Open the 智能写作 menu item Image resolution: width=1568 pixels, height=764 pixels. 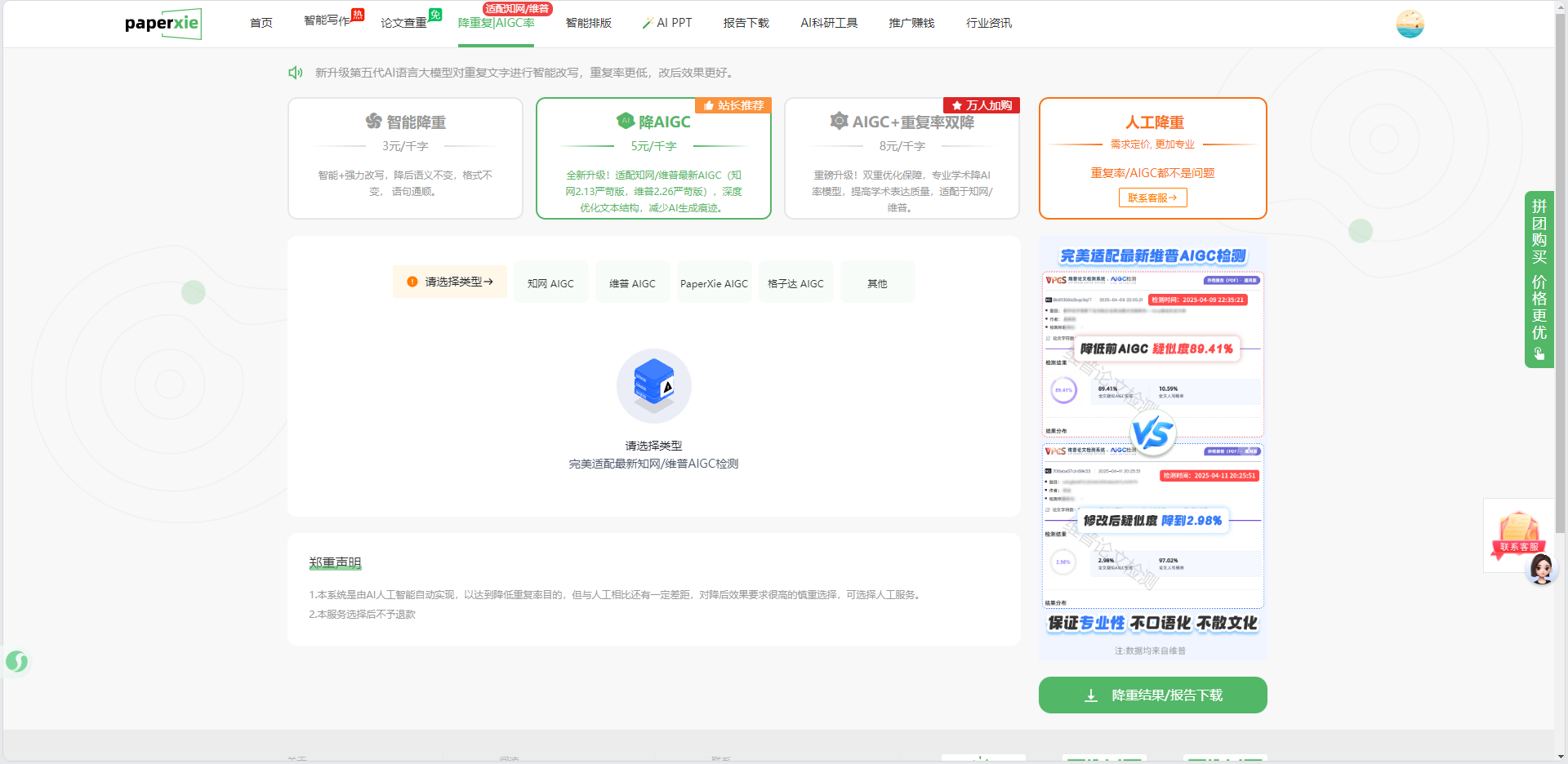pos(327,21)
